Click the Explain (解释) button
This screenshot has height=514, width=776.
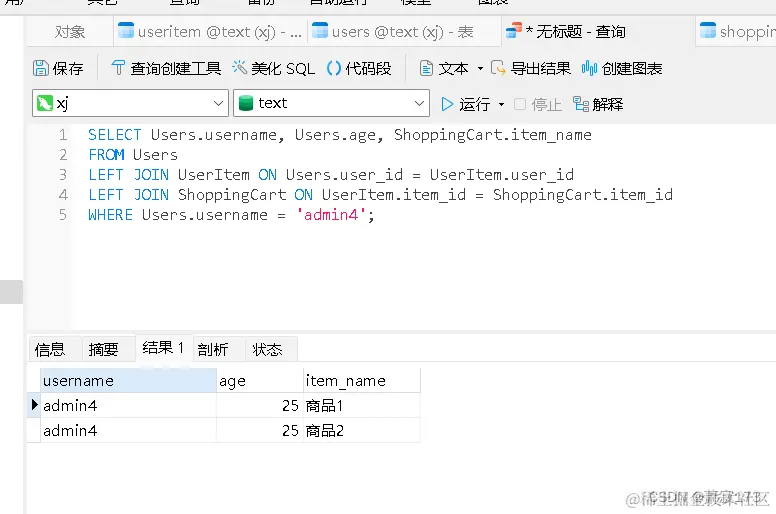[x=598, y=104]
